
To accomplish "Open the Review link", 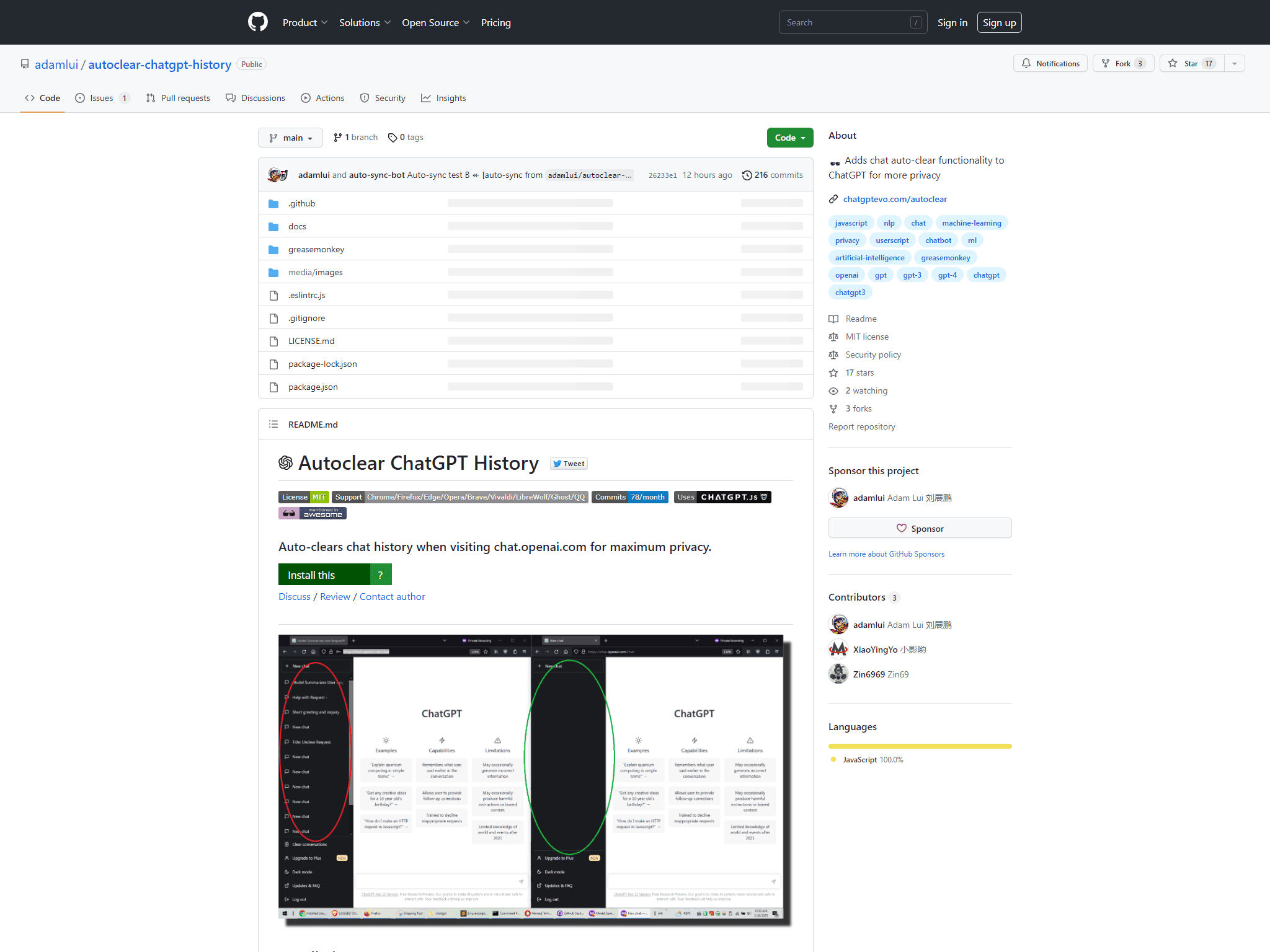I will tap(335, 596).
